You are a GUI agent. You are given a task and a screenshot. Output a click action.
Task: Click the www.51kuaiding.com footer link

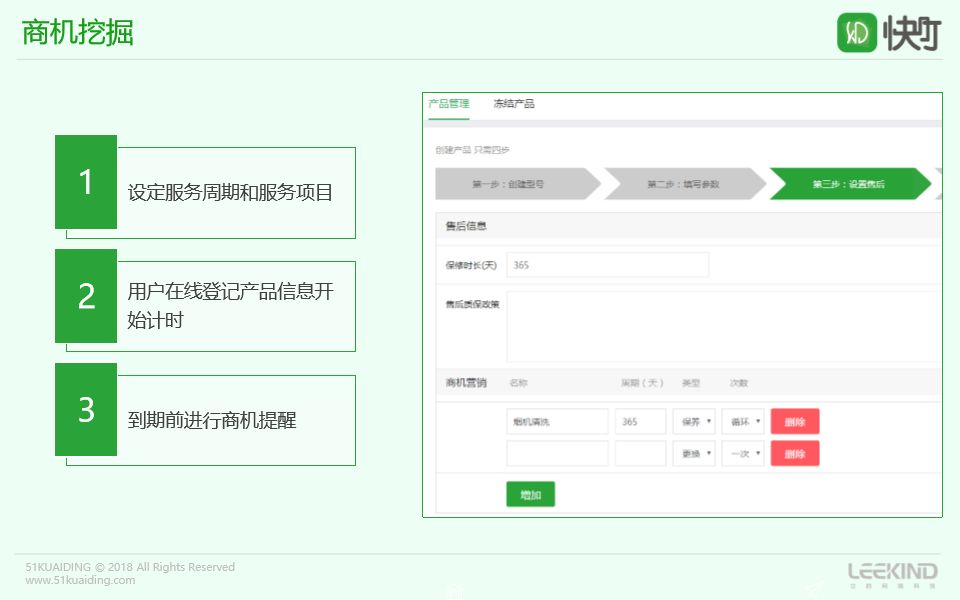click(x=80, y=580)
